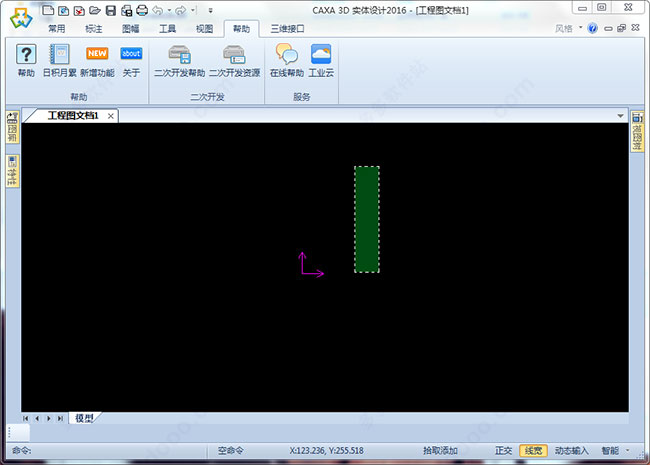The image size is (650, 465).
Task: Toggle the 线宽 line width button
Action: 533,451
